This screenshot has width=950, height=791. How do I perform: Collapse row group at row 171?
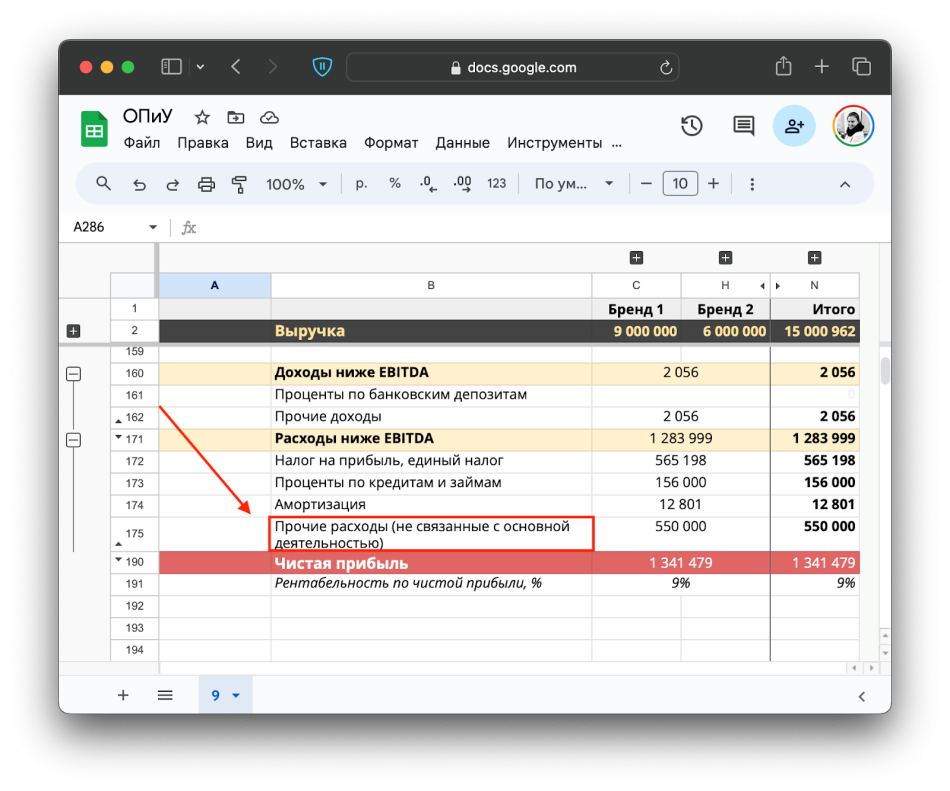point(73,439)
